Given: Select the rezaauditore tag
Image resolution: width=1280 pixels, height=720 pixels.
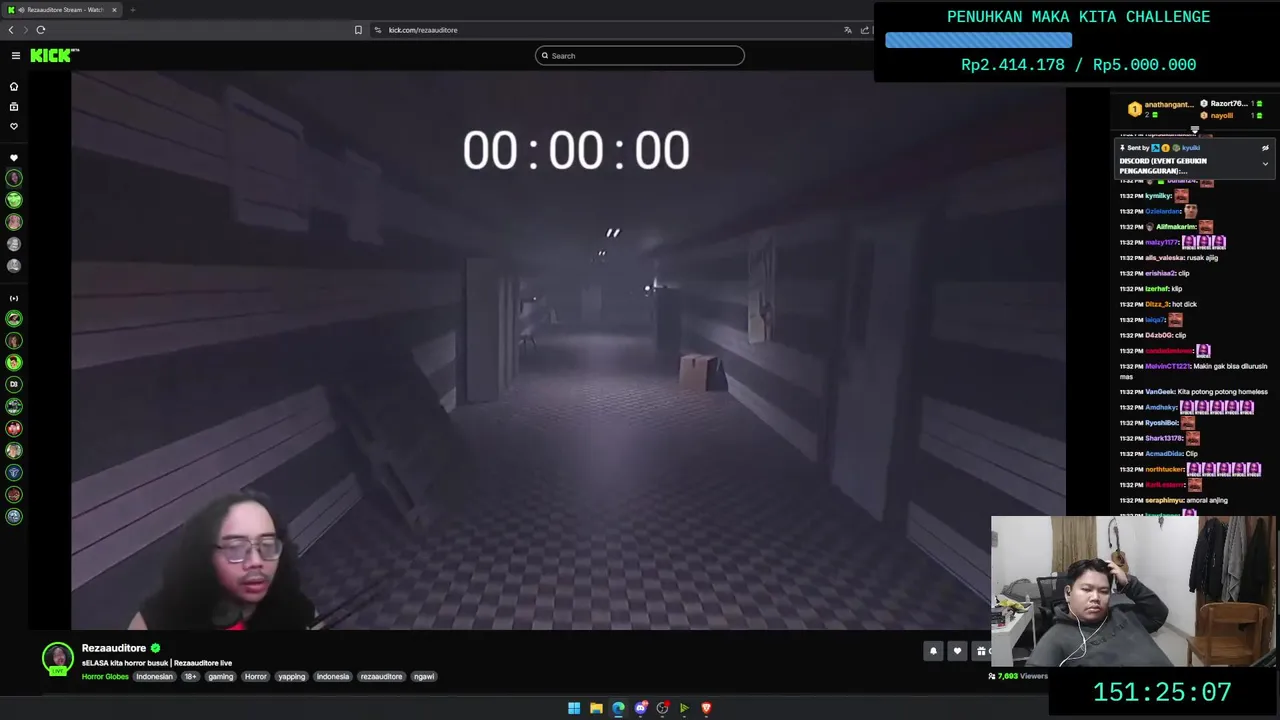Looking at the screenshot, I should 381,677.
